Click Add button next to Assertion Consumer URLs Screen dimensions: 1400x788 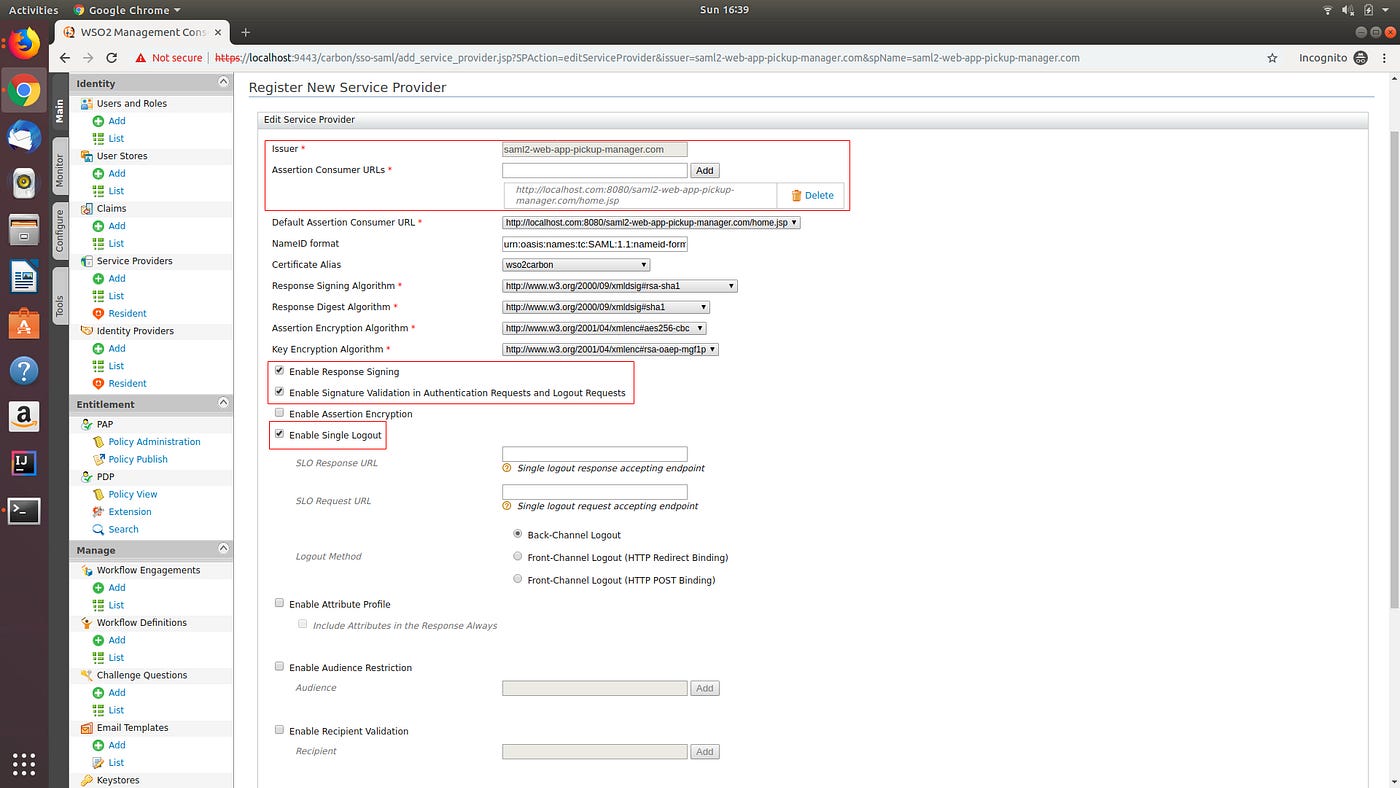click(705, 171)
